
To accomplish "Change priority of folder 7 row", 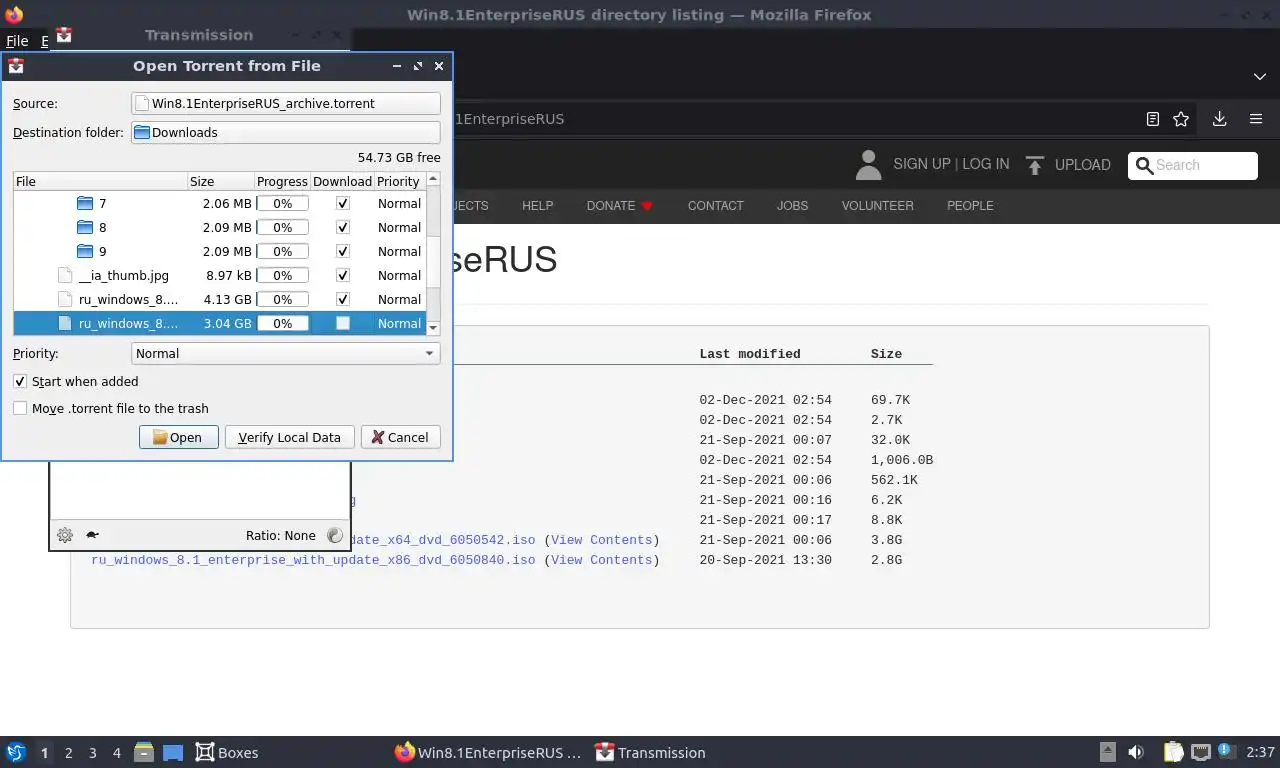I will point(399,203).
